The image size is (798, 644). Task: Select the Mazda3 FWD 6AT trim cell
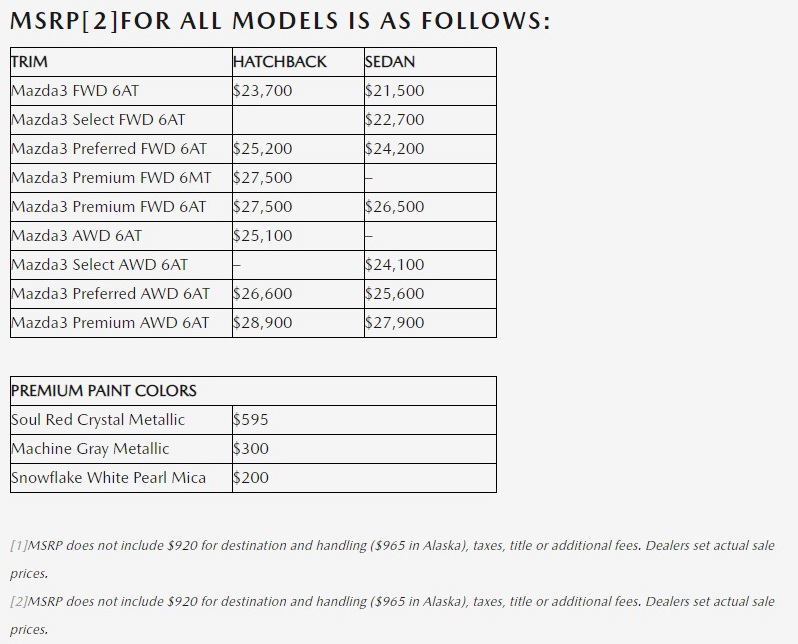tap(75, 91)
